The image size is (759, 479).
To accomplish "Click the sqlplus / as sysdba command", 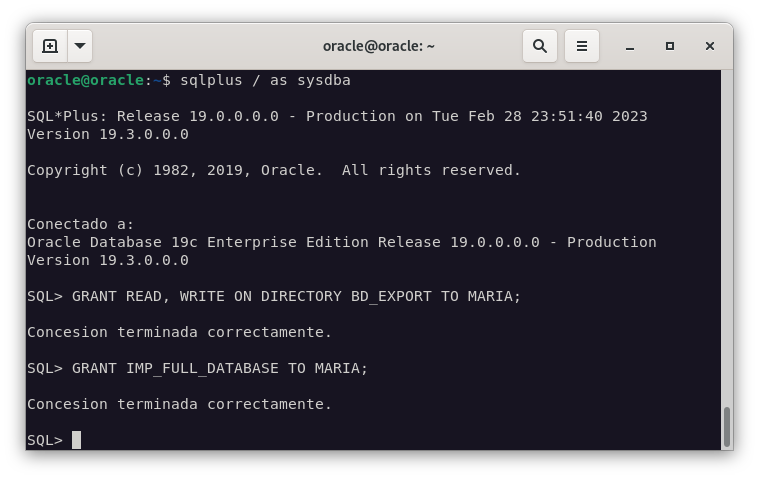I will tap(265, 80).
